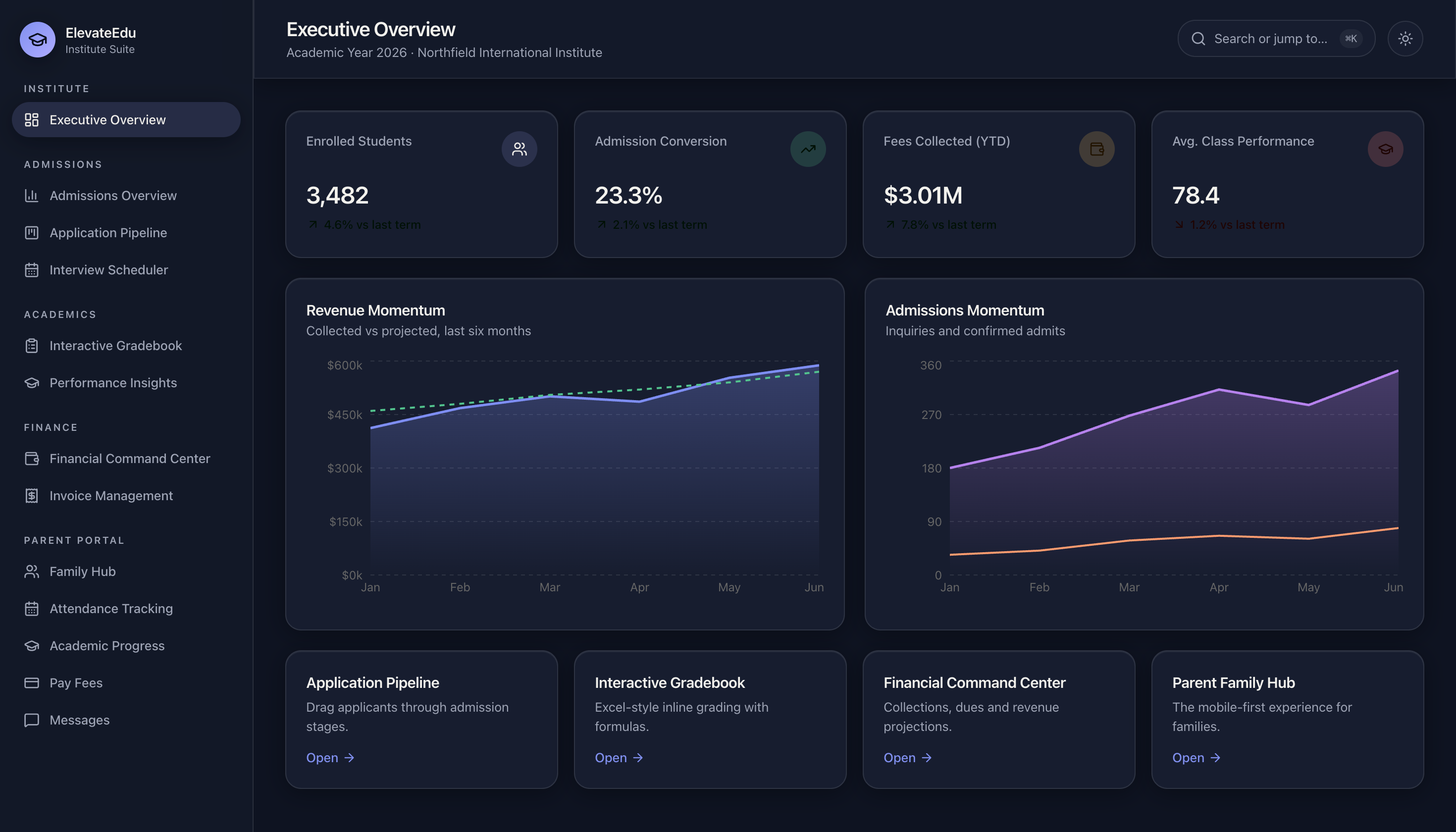Image resolution: width=1456 pixels, height=832 pixels.
Task: Click the Avg. Class Performance value 78.4
Action: tap(1196, 196)
